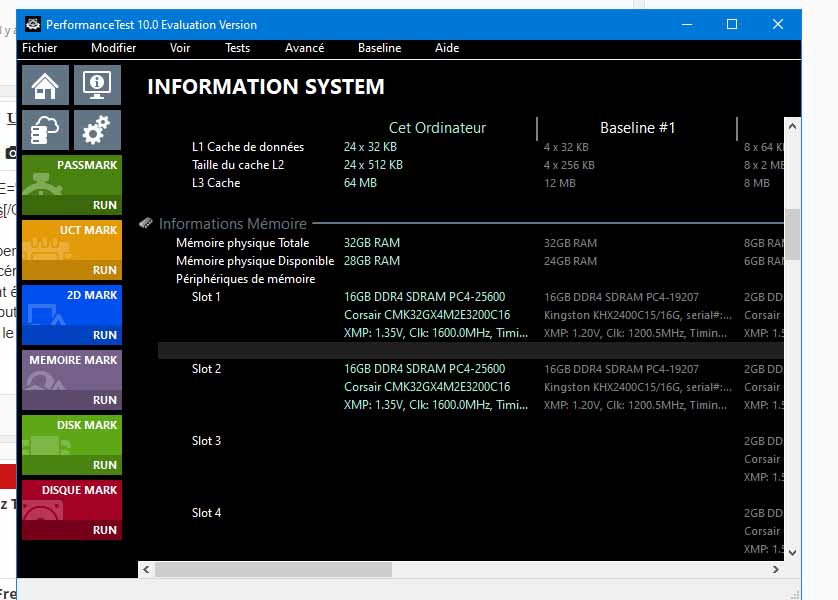Start the MEMOIRE MARK benchmark

(71, 380)
